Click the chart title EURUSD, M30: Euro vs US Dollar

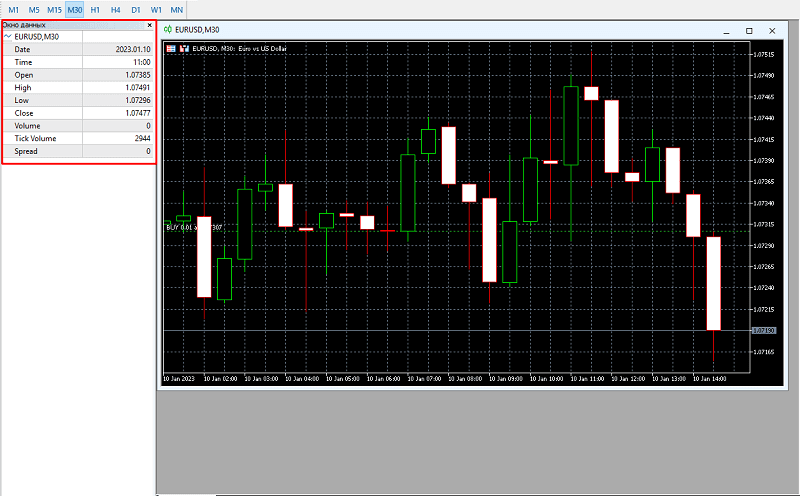pyautogui.click(x=239, y=48)
